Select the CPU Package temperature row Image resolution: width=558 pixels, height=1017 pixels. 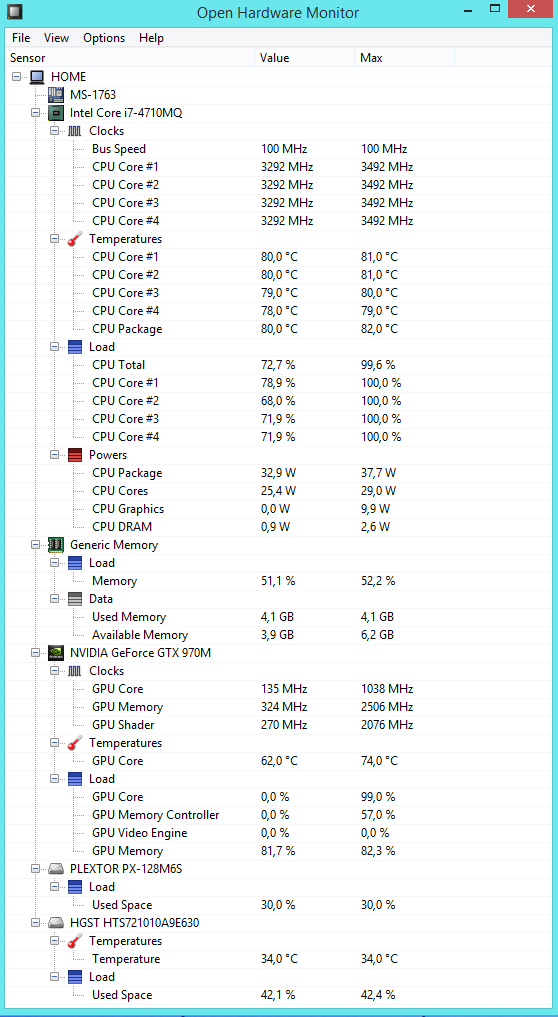point(279,329)
